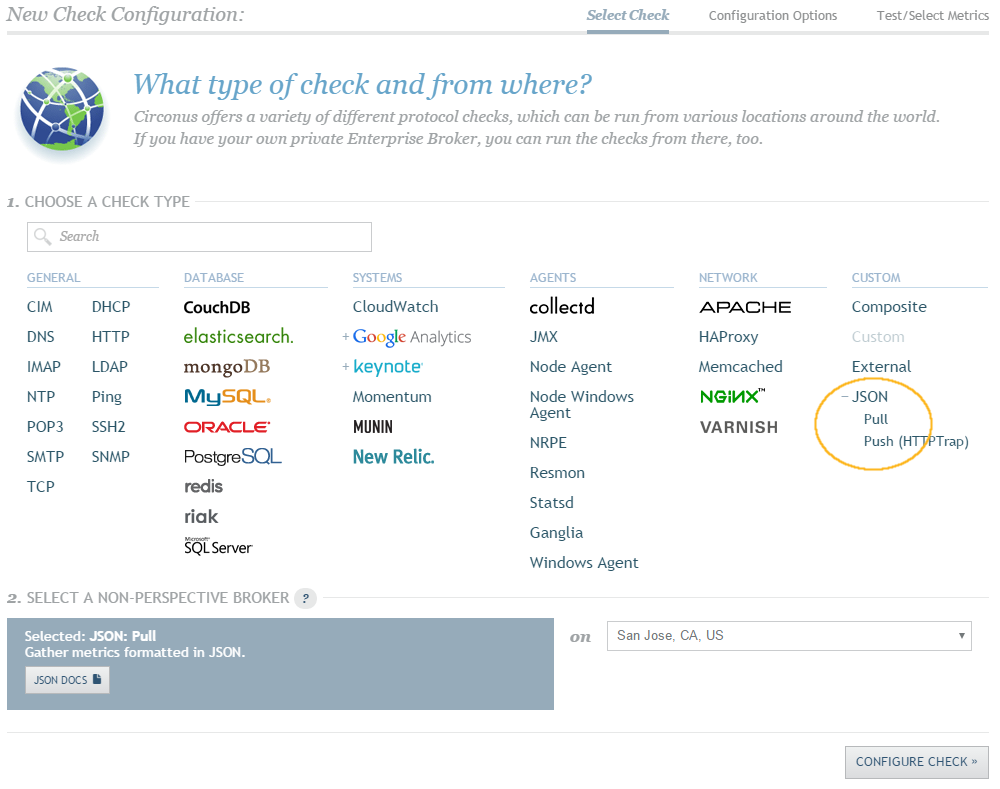Click the Configure Check button
The image size is (1000, 789).
coord(916,762)
